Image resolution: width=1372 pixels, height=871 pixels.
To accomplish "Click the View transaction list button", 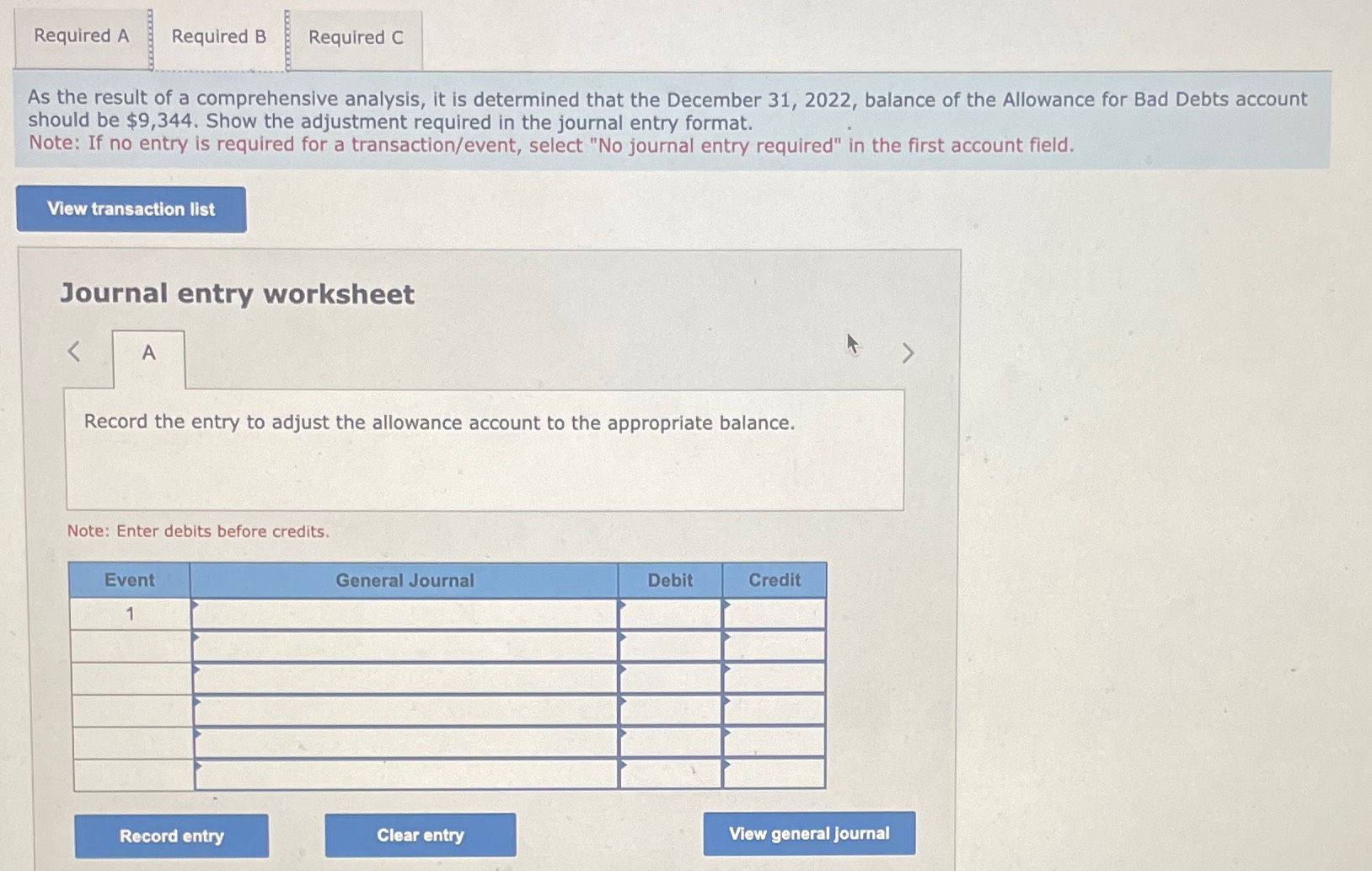I will click(131, 209).
